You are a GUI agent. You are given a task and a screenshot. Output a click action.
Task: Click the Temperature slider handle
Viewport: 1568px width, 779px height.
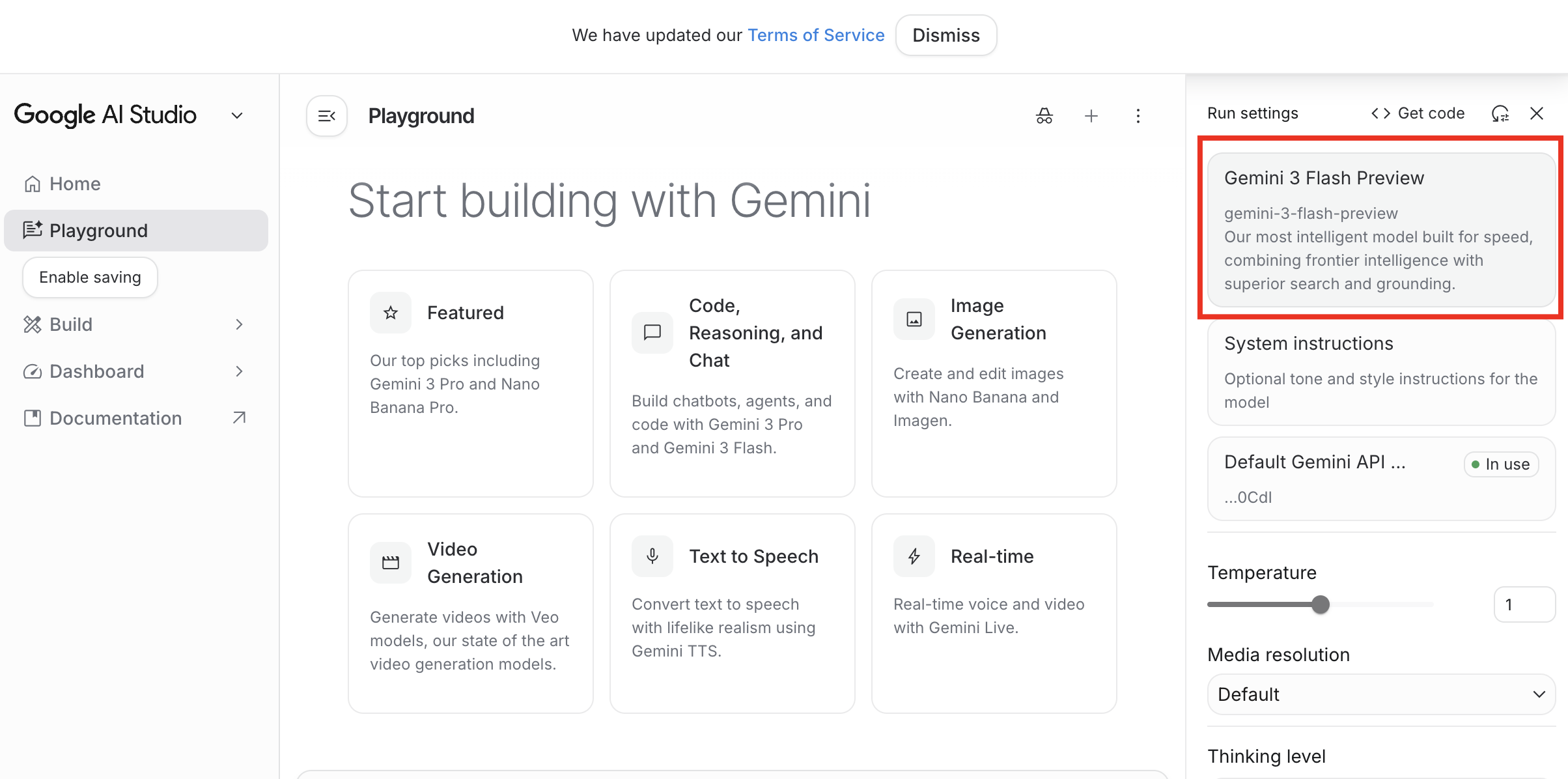tap(1321, 604)
